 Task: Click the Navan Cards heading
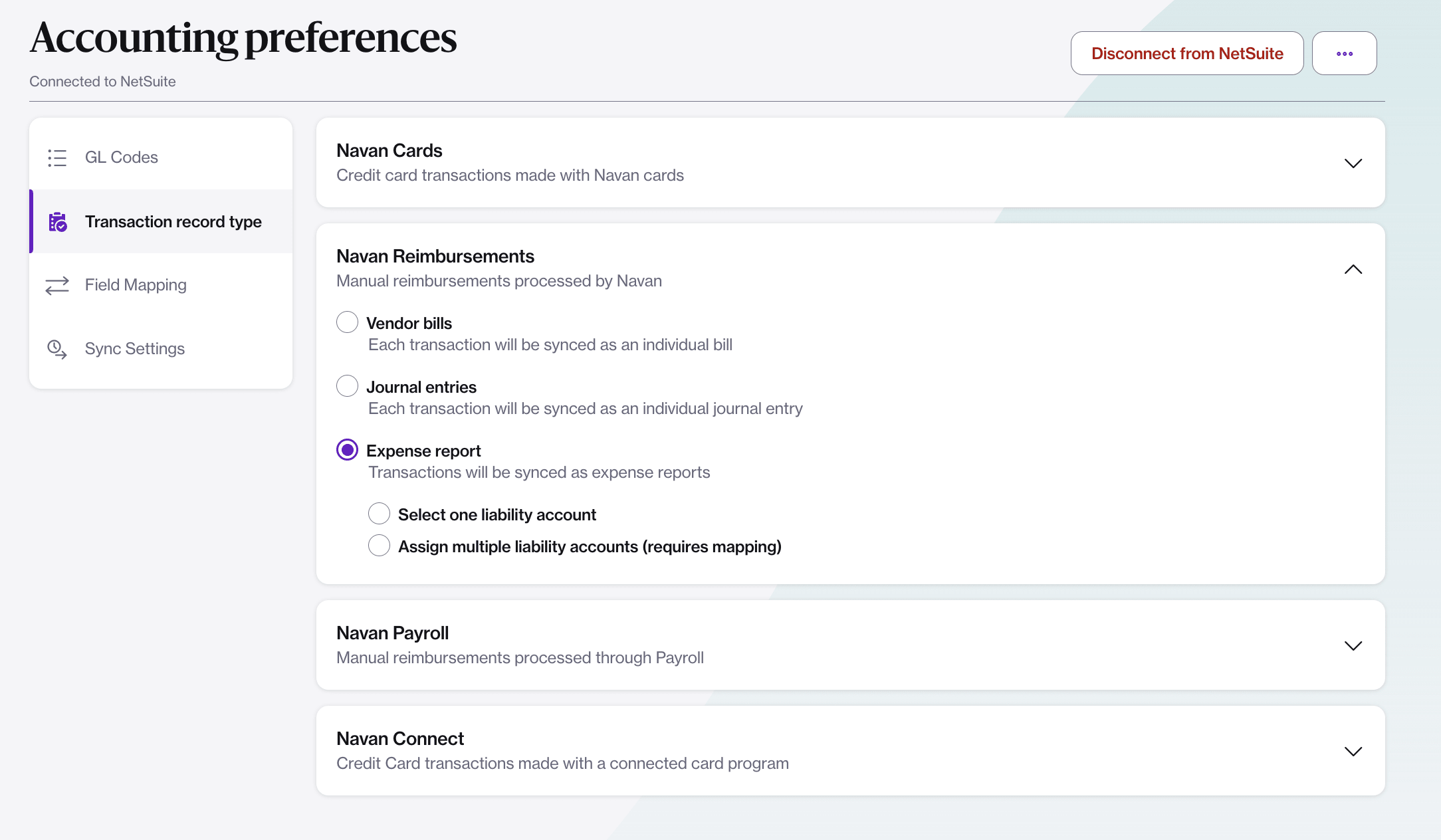389,150
